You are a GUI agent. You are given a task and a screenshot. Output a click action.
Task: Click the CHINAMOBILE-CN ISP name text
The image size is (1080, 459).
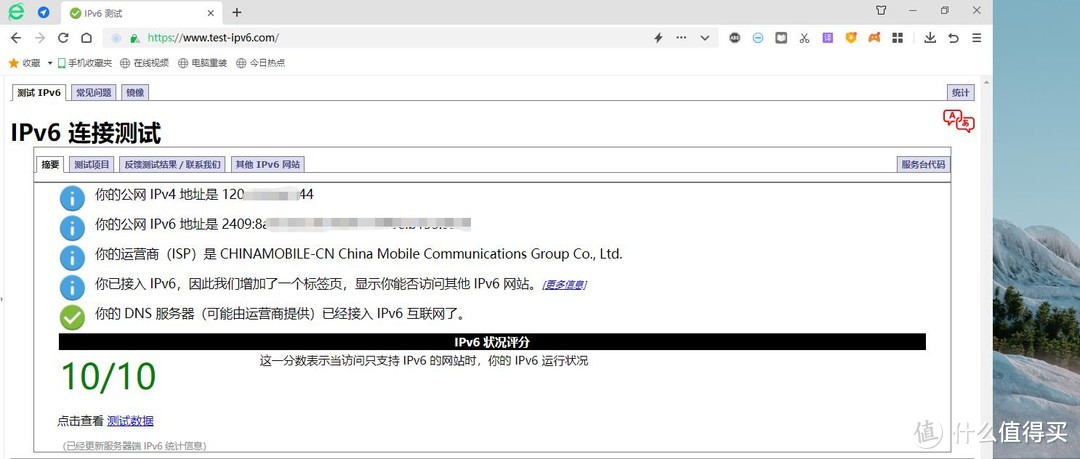pyautogui.click(x=421, y=254)
